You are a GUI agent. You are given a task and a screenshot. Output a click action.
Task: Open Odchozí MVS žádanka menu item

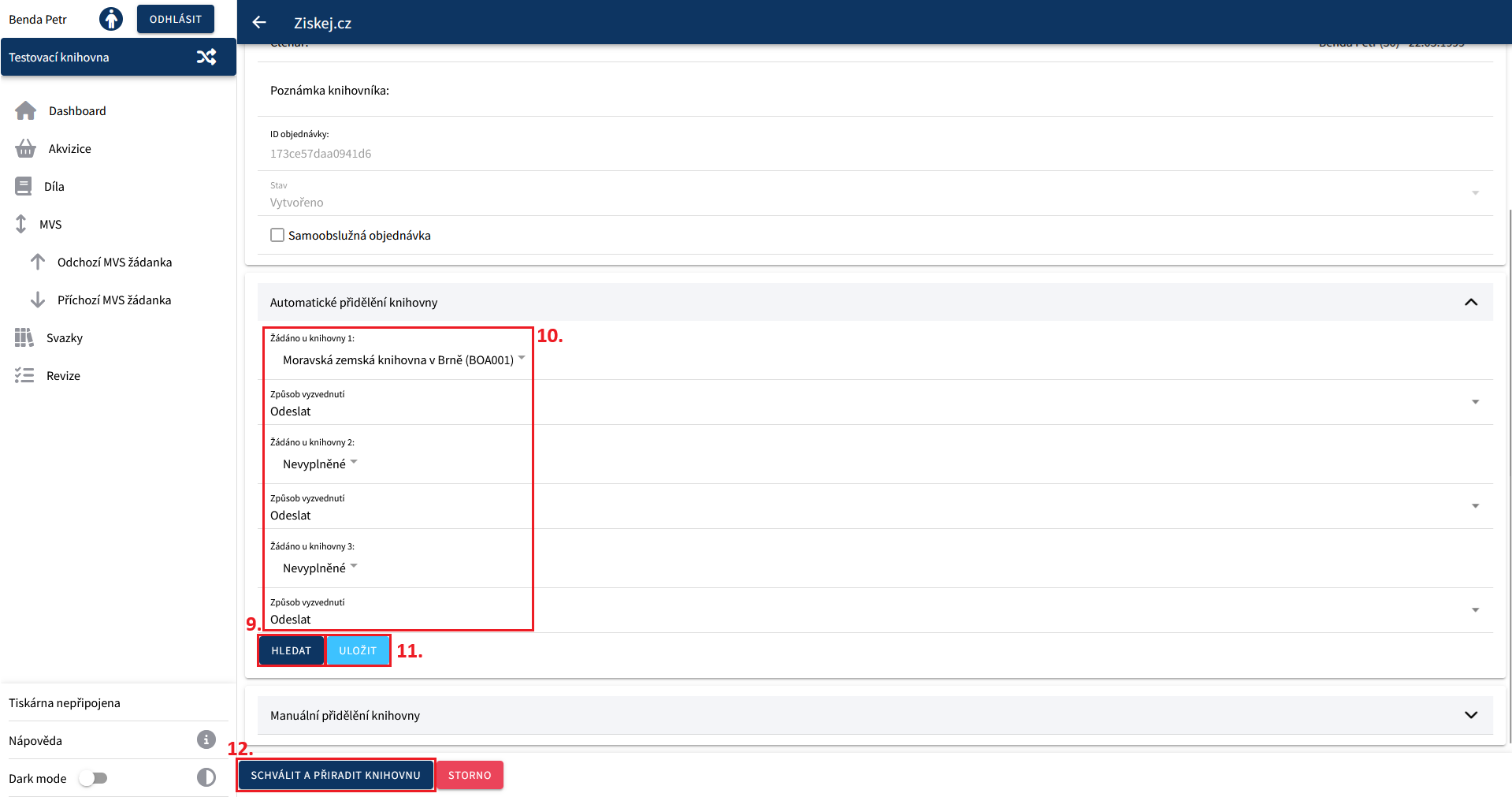point(114,263)
